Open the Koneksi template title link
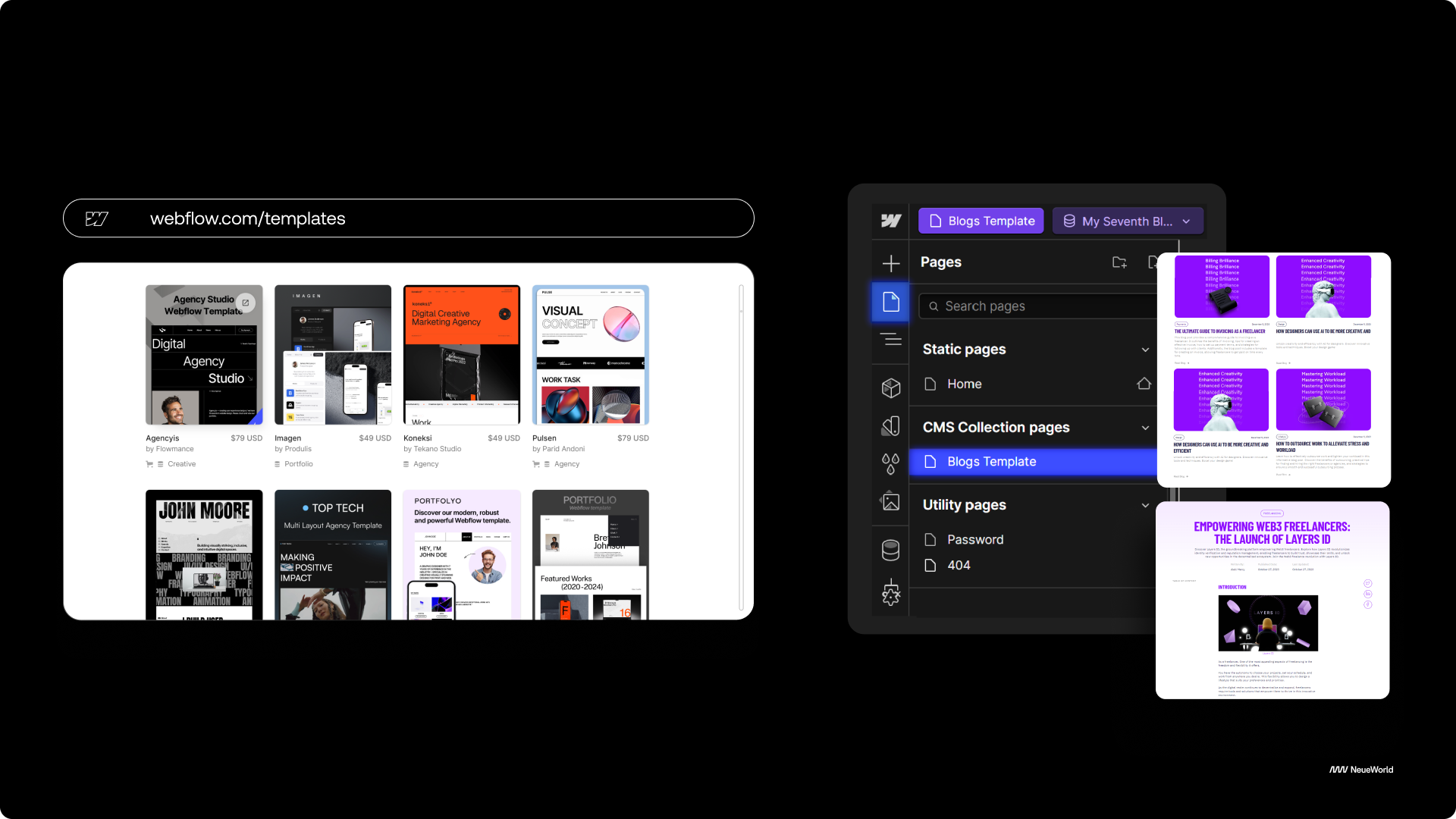 (x=418, y=438)
